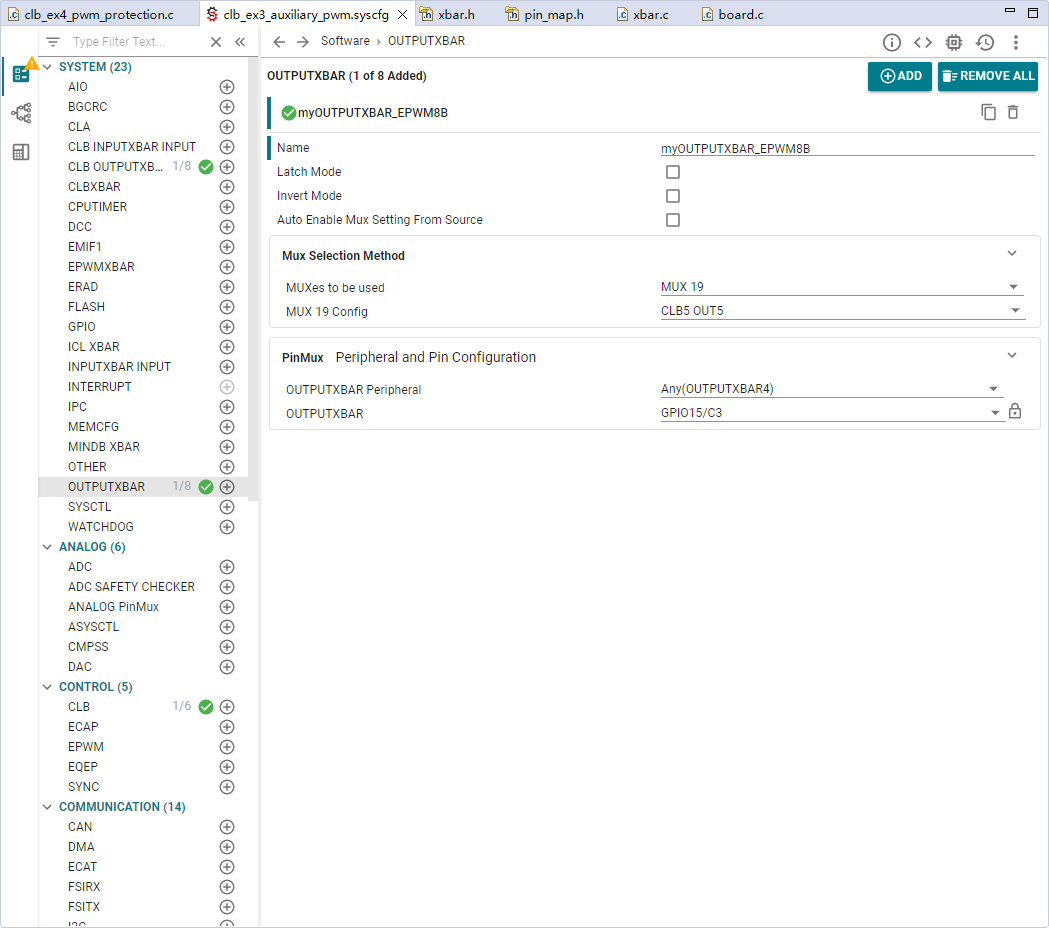Edit the Name field myOUTPUTXBAR_EPWM8B
Image resolution: width=1049 pixels, height=928 pixels.
848,149
